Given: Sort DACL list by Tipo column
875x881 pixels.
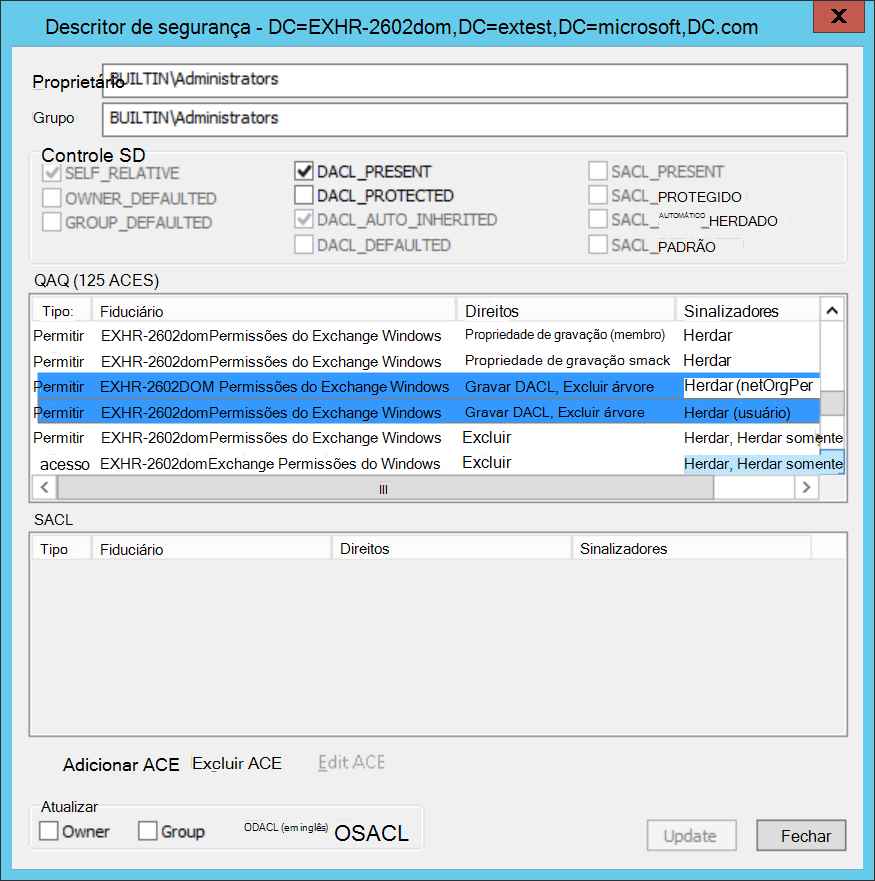Looking at the screenshot, I should point(61,311).
